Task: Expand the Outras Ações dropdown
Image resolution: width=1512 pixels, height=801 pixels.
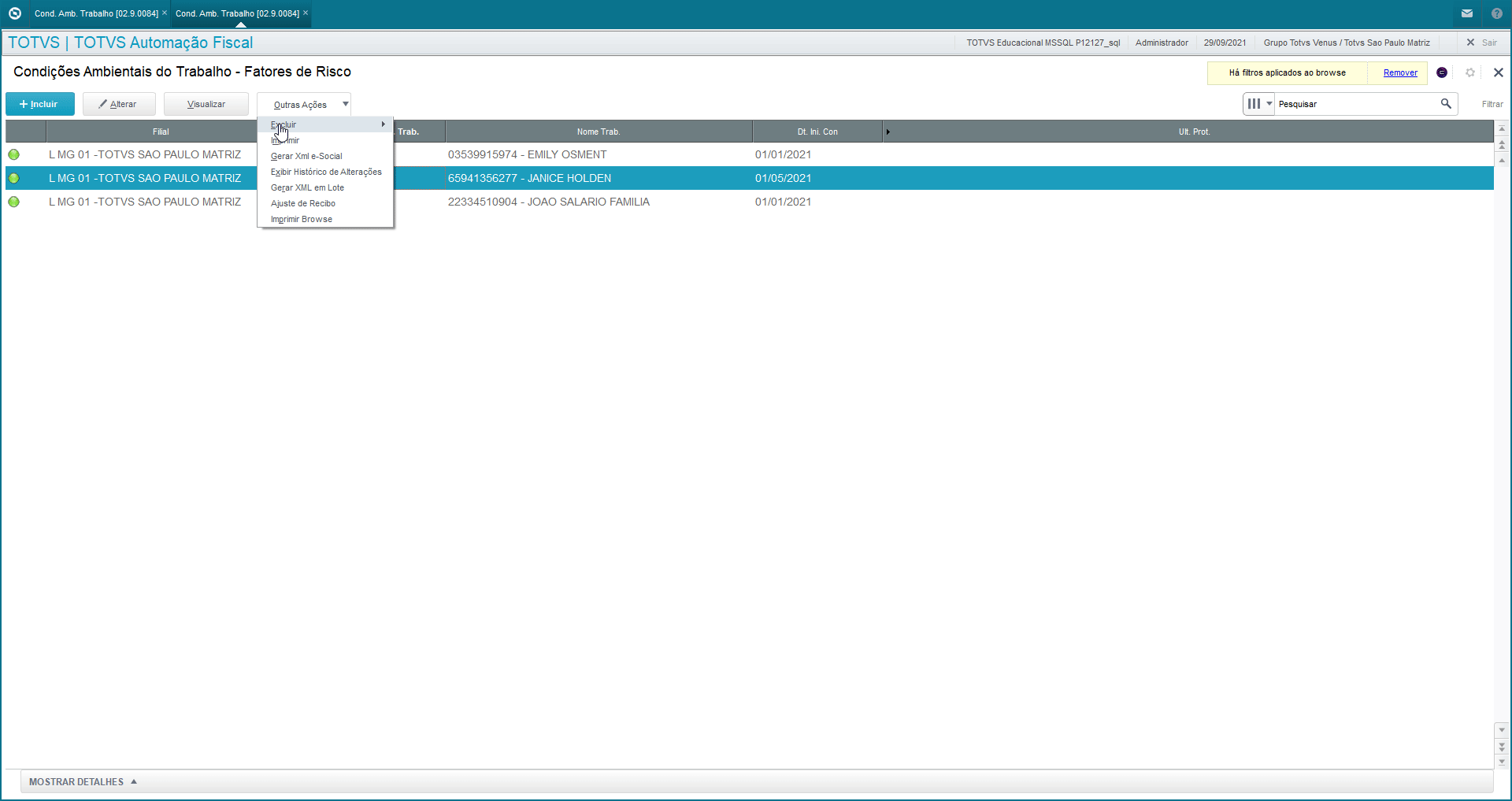Action: tap(304, 105)
